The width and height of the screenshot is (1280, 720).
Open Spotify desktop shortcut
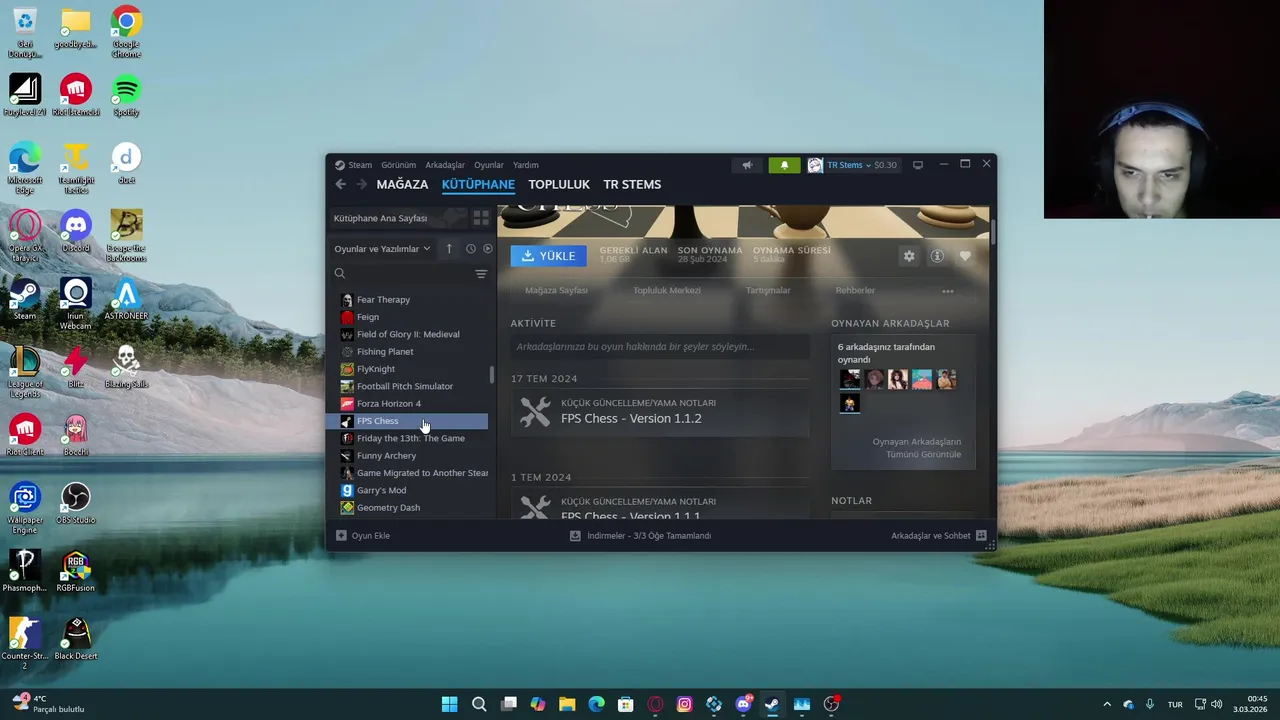(x=126, y=96)
